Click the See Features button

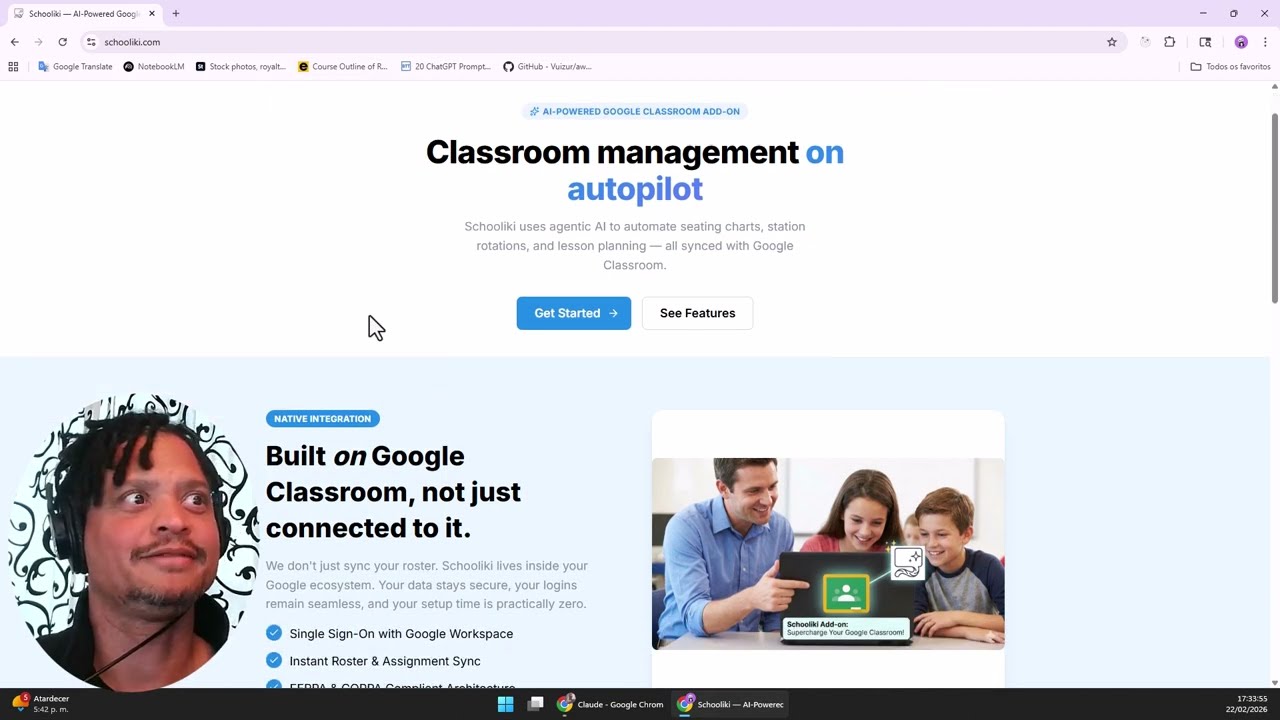pos(697,313)
